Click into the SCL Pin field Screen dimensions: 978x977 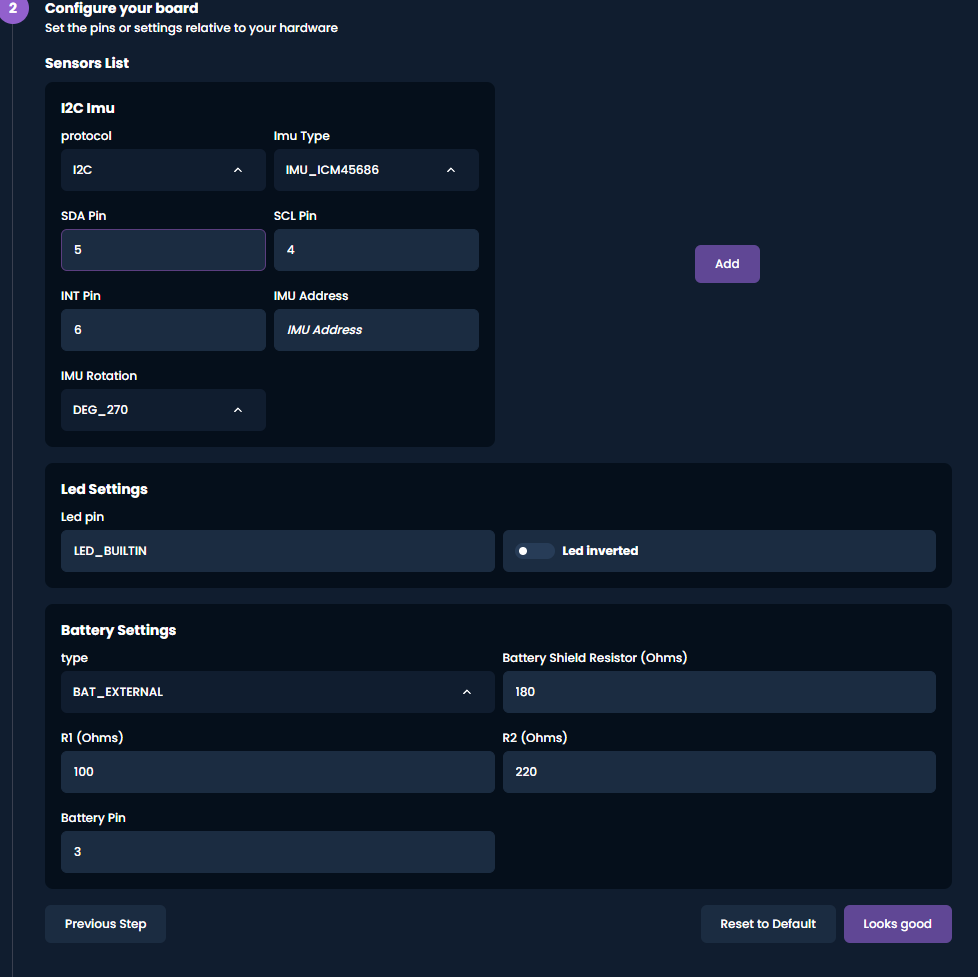click(376, 250)
